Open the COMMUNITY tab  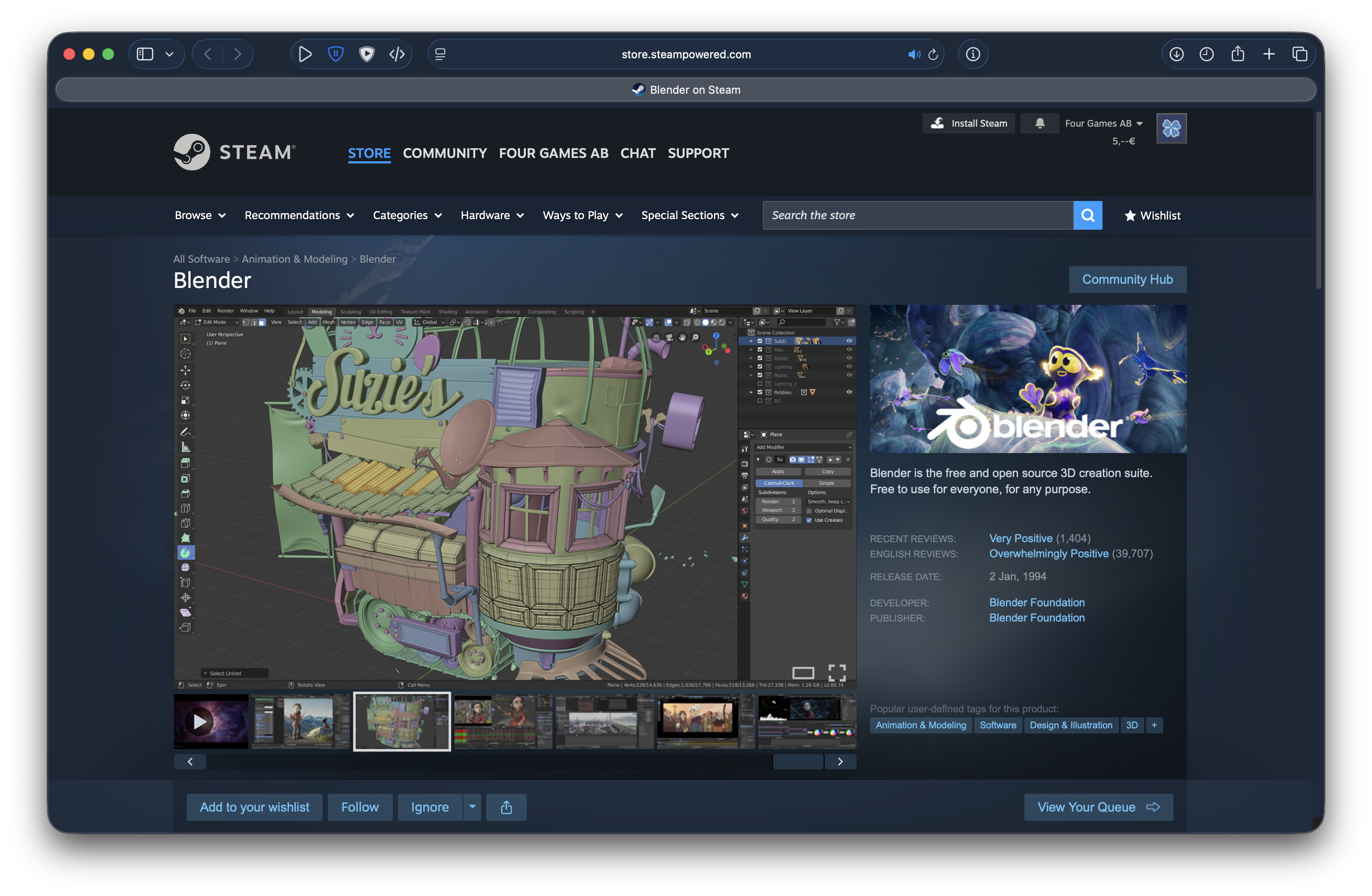[x=445, y=153]
